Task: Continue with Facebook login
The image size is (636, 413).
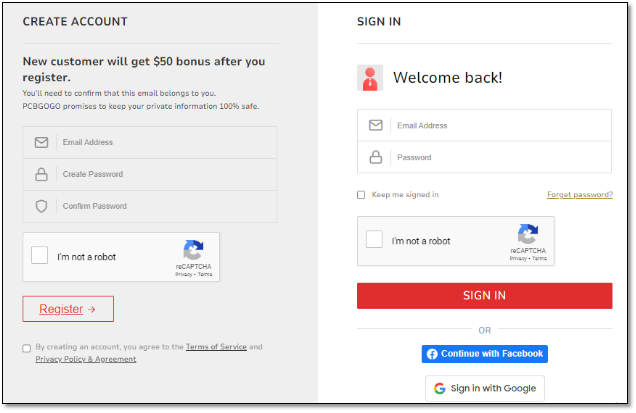Action: [x=485, y=354]
